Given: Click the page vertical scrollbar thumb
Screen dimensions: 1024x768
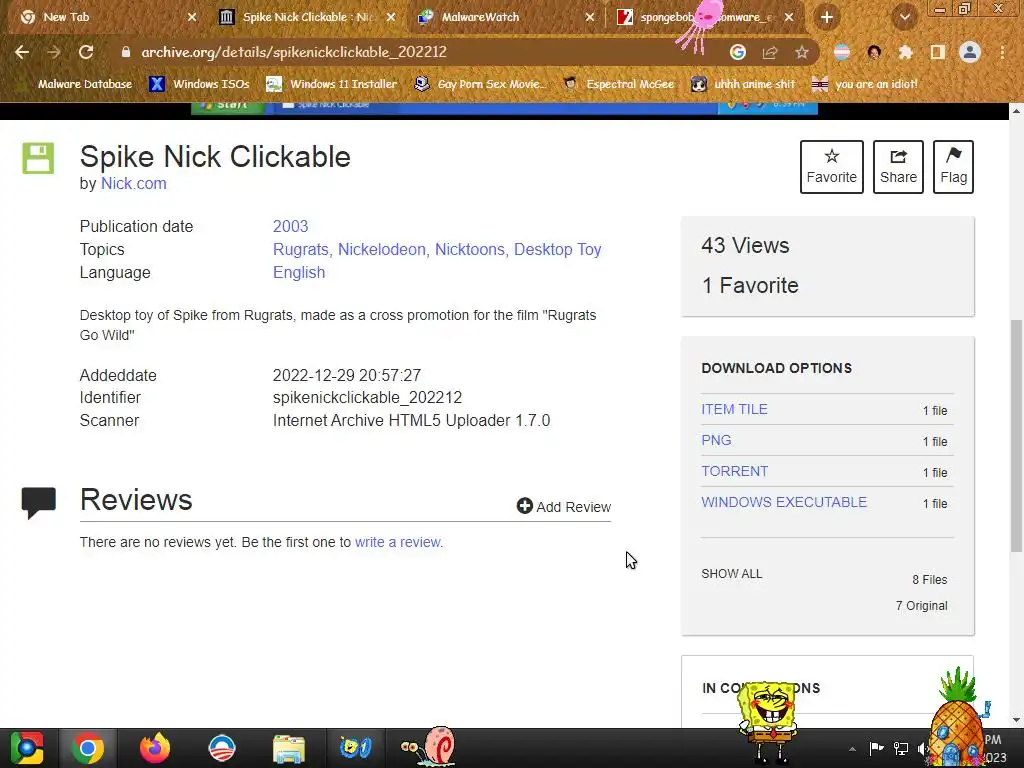Looking at the screenshot, I should coord(1016,436).
